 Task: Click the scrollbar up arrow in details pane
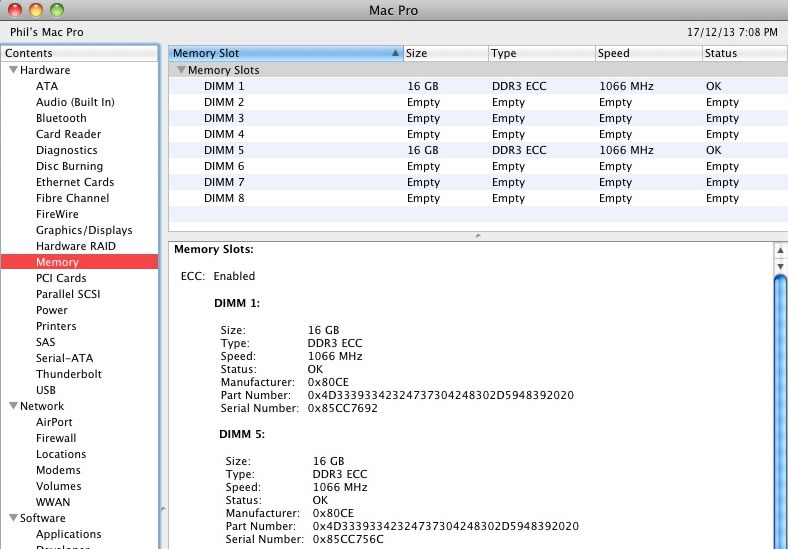780,250
